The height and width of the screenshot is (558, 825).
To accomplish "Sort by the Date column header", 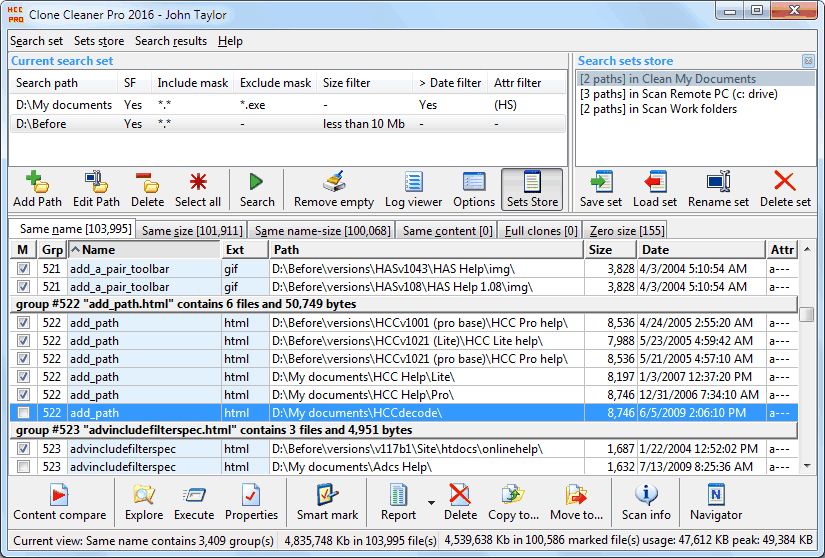I will tap(700, 250).
